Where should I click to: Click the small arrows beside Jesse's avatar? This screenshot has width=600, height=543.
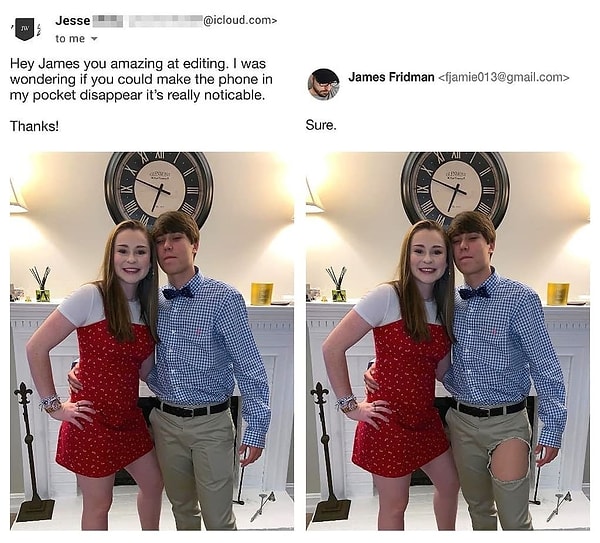40,28
